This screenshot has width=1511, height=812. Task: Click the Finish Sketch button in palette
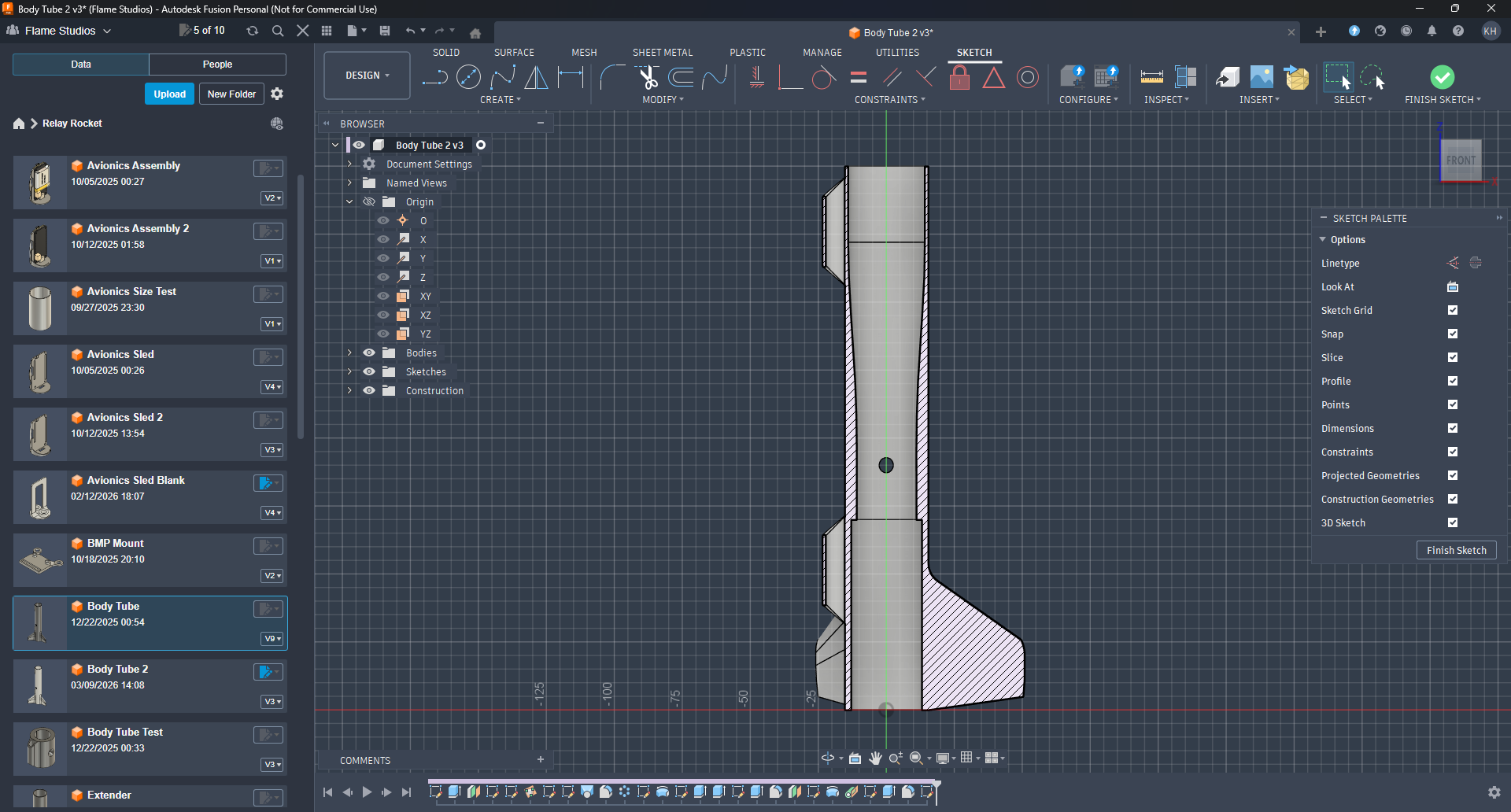click(x=1456, y=551)
